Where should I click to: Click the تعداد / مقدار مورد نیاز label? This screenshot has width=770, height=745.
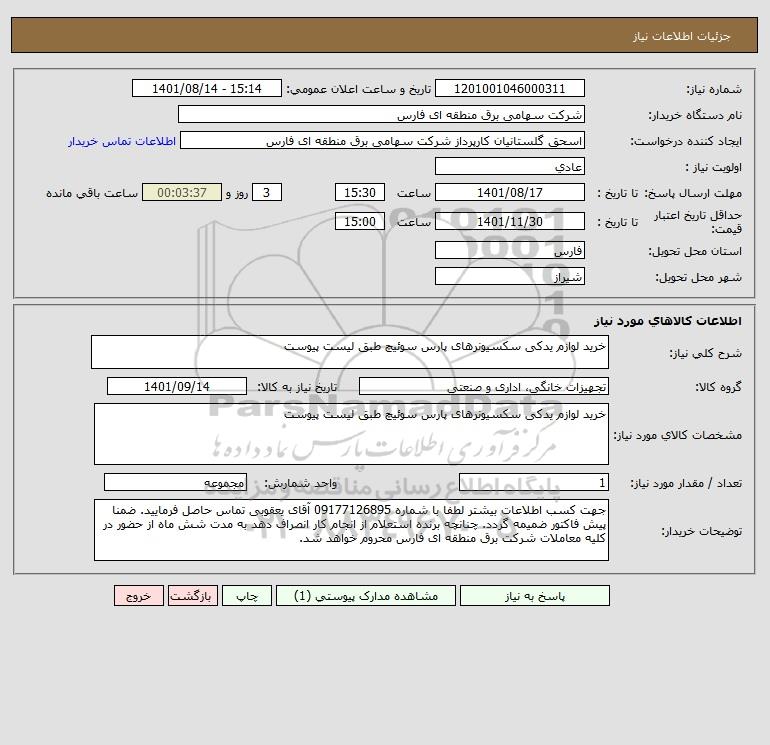pyautogui.click(x=686, y=484)
